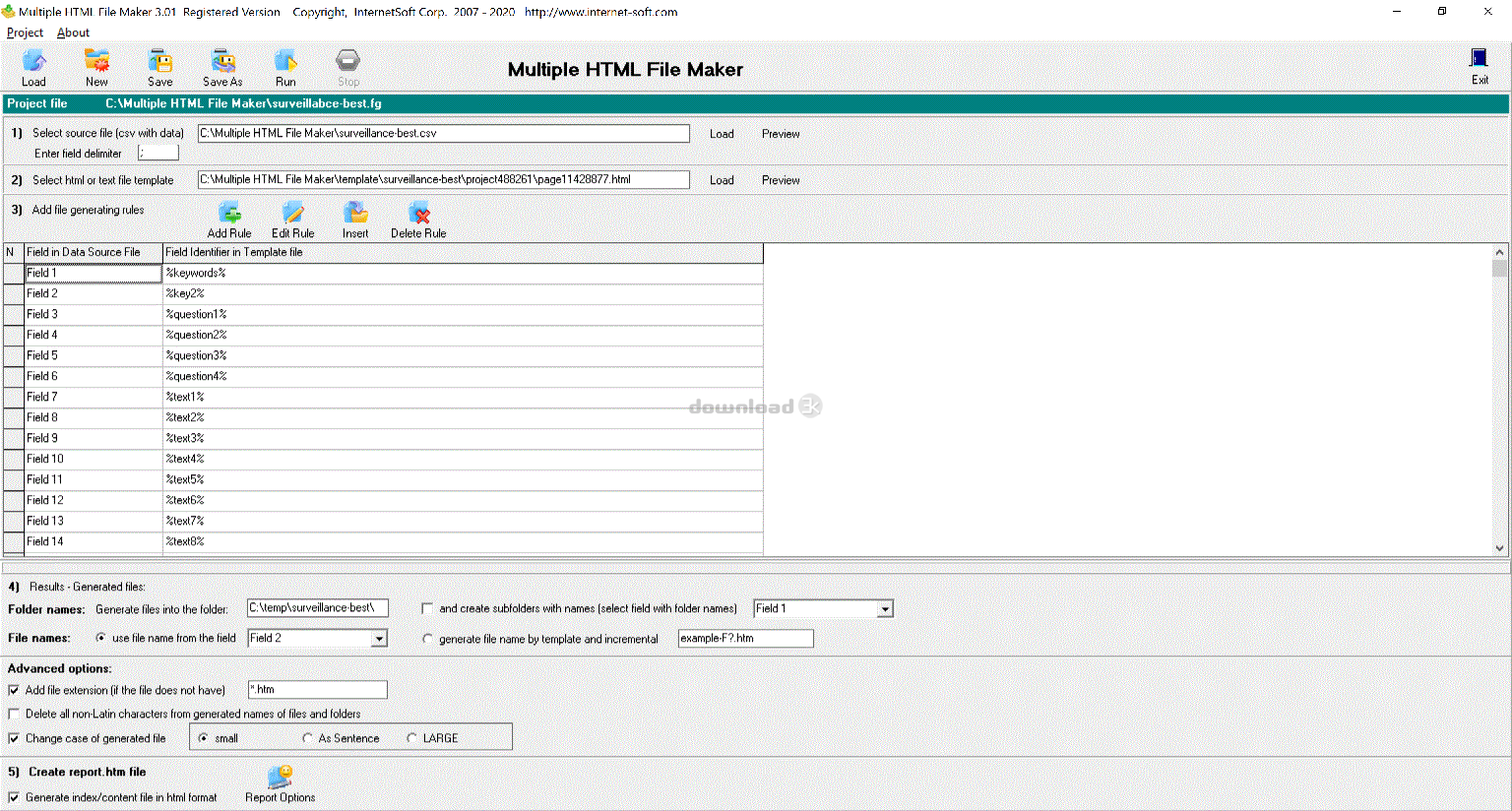The image size is (1512, 811).
Task: Click the html template path field
Action: [443, 179]
